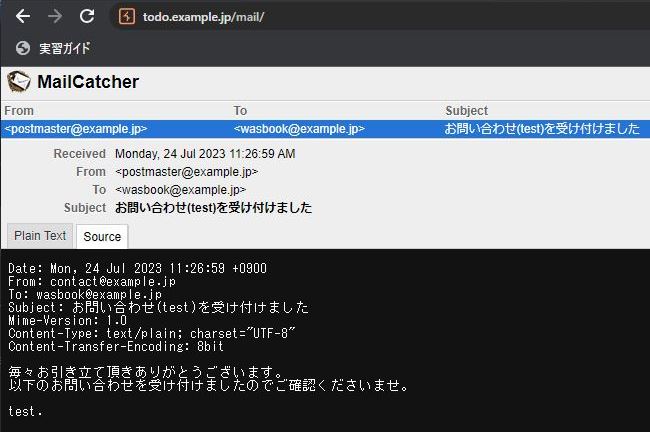Click the From column header
Screen dimensions: 650x432
point(19,111)
